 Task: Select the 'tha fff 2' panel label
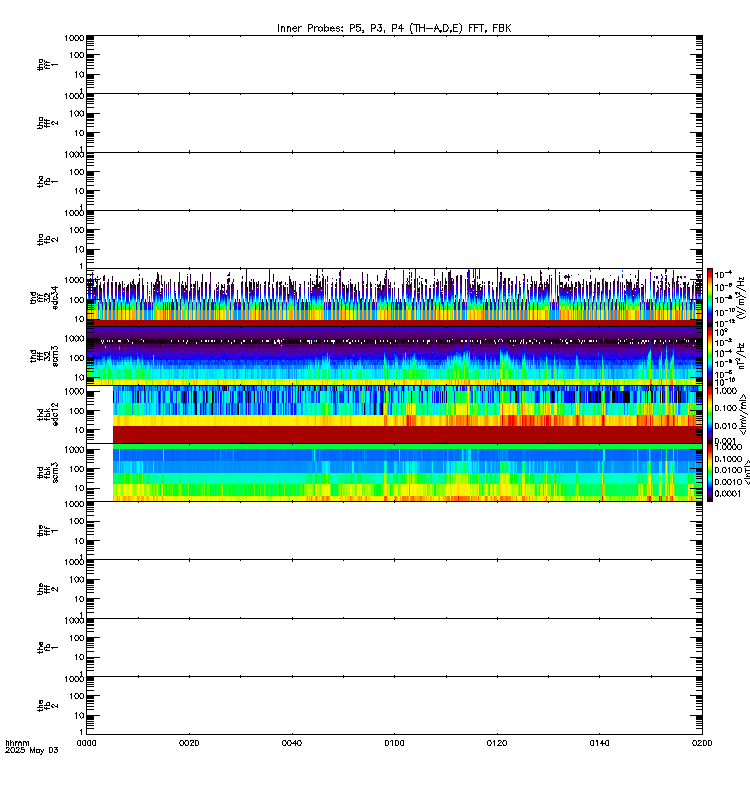coord(47,123)
